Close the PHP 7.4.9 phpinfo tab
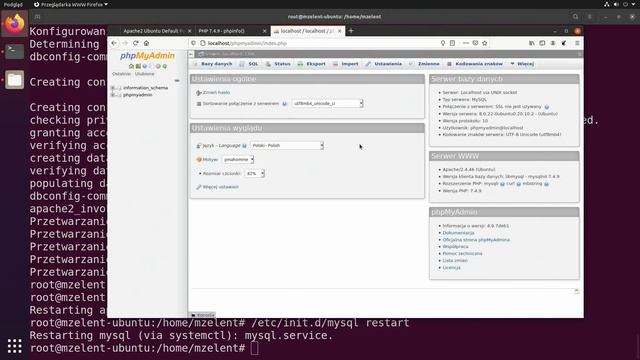This screenshot has height=360, width=640. click(x=264, y=31)
